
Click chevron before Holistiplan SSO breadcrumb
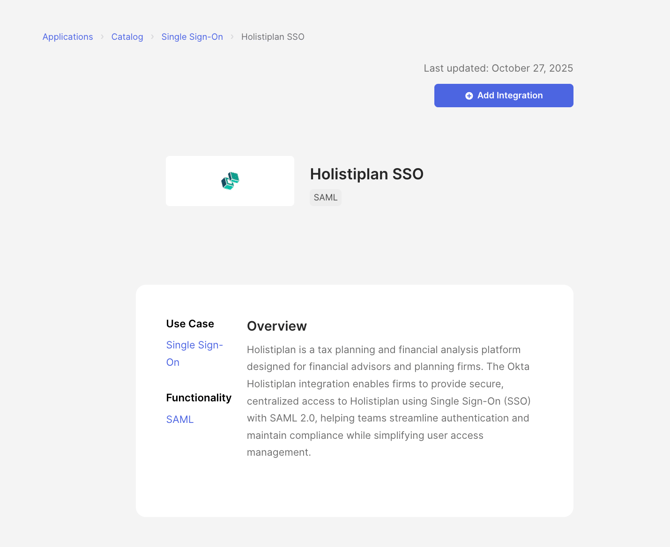tap(232, 37)
